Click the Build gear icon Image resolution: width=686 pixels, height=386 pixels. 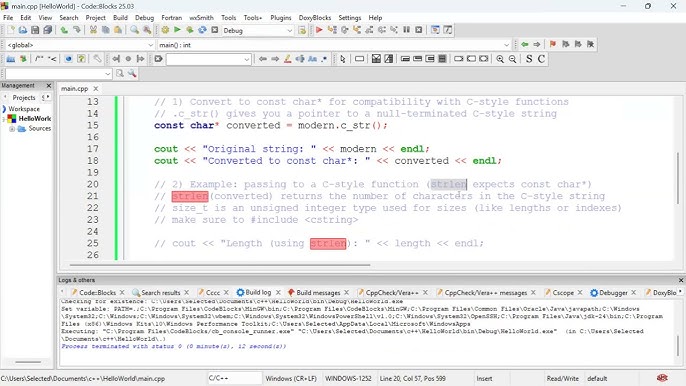(x=165, y=30)
